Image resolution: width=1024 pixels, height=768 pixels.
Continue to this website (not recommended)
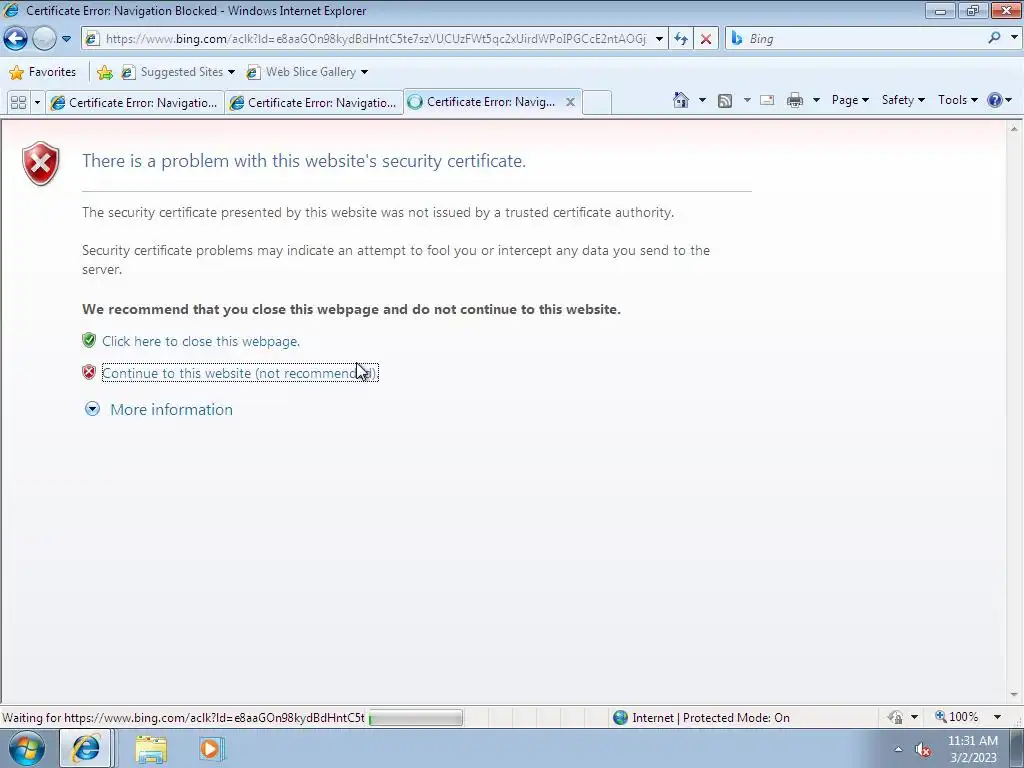tap(240, 373)
